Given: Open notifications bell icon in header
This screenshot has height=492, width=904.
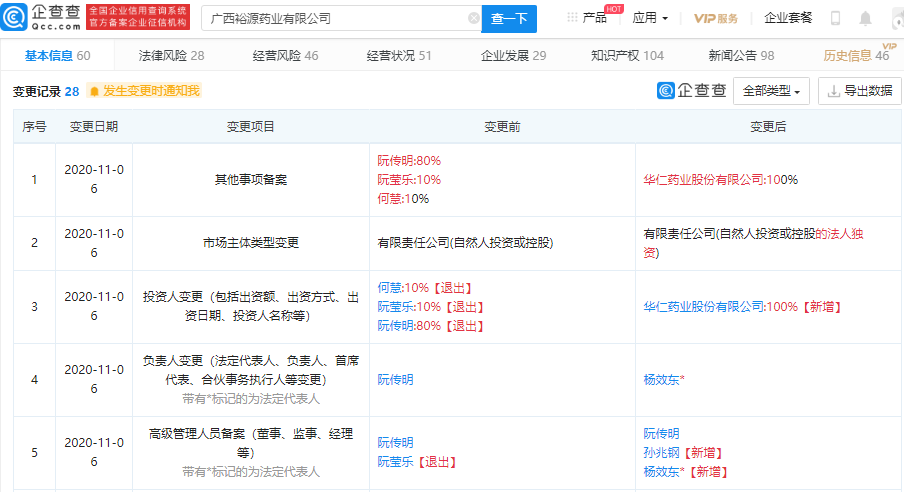Looking at the screenshot, I should tap(865, 18).
